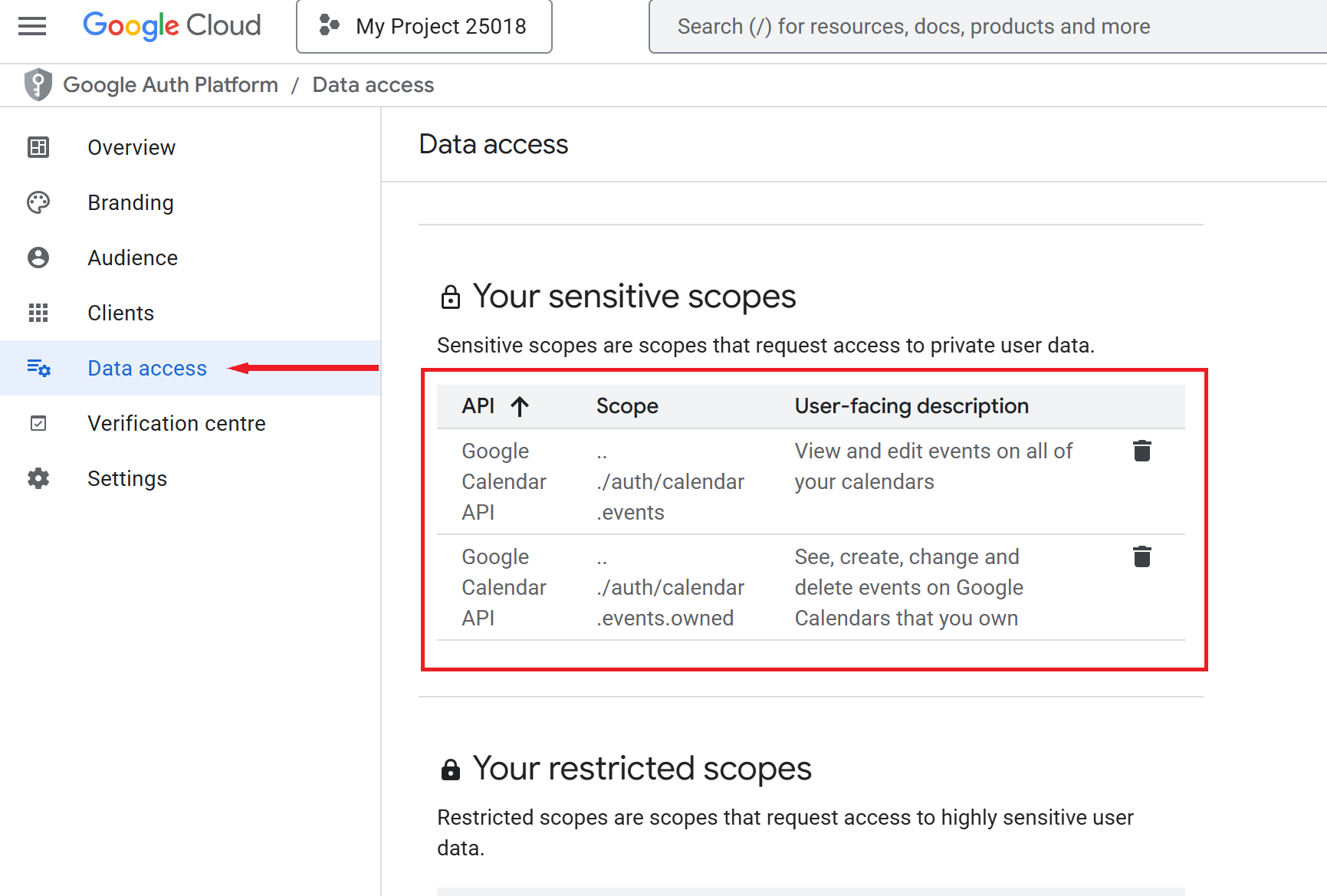Click the Google Auth Platform shield icon

(x=38, y=84)
